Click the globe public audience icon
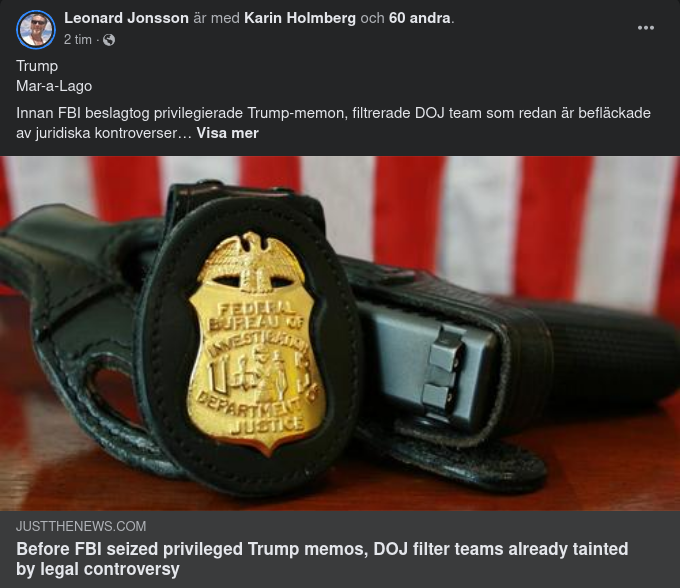680x588 pixels. tap(109, 40)
